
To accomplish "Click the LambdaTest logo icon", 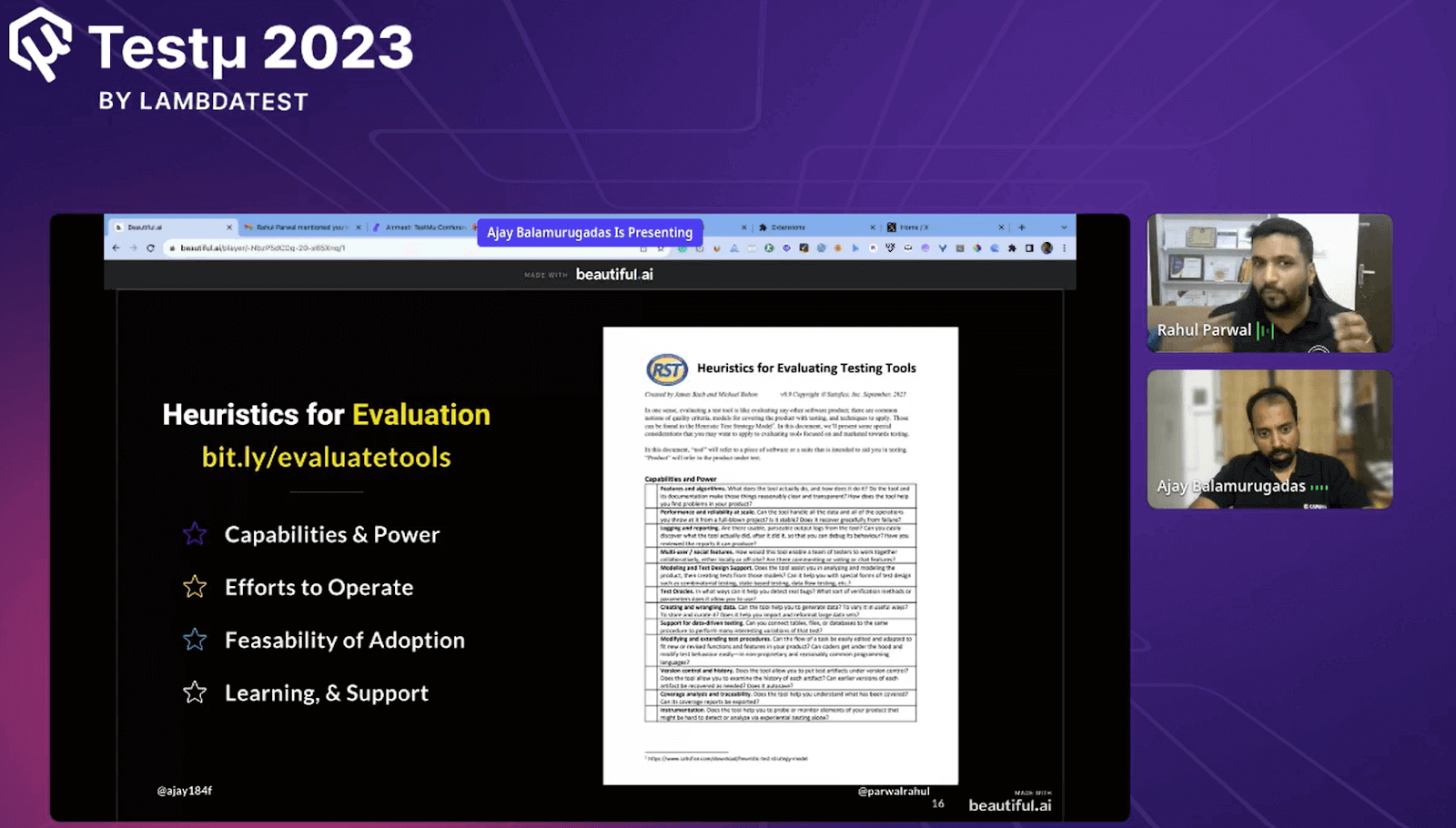I will (x=40, y=44).
